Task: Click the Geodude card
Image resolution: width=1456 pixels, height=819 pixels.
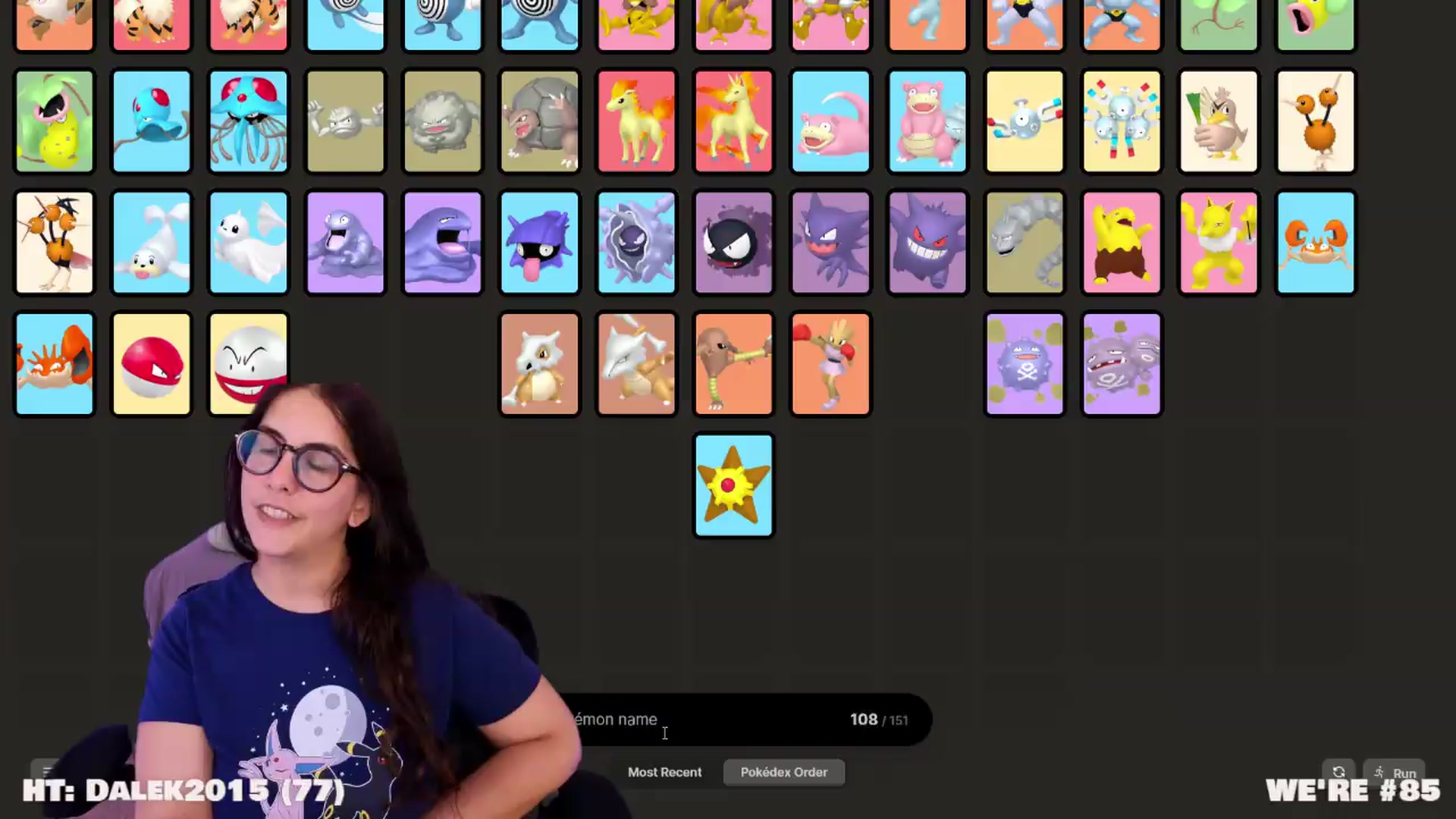Action: tap(346, 121)
